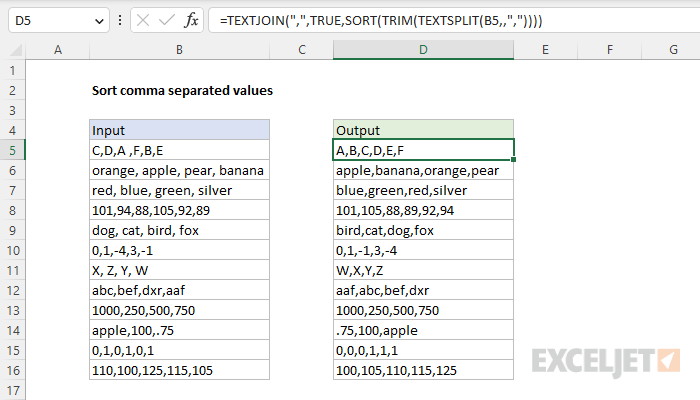The width and height of the screenshot is (700, 400).
Task: Select cell 'abc,bef,dxr,aaf'
Action: (x=179, y=290)
